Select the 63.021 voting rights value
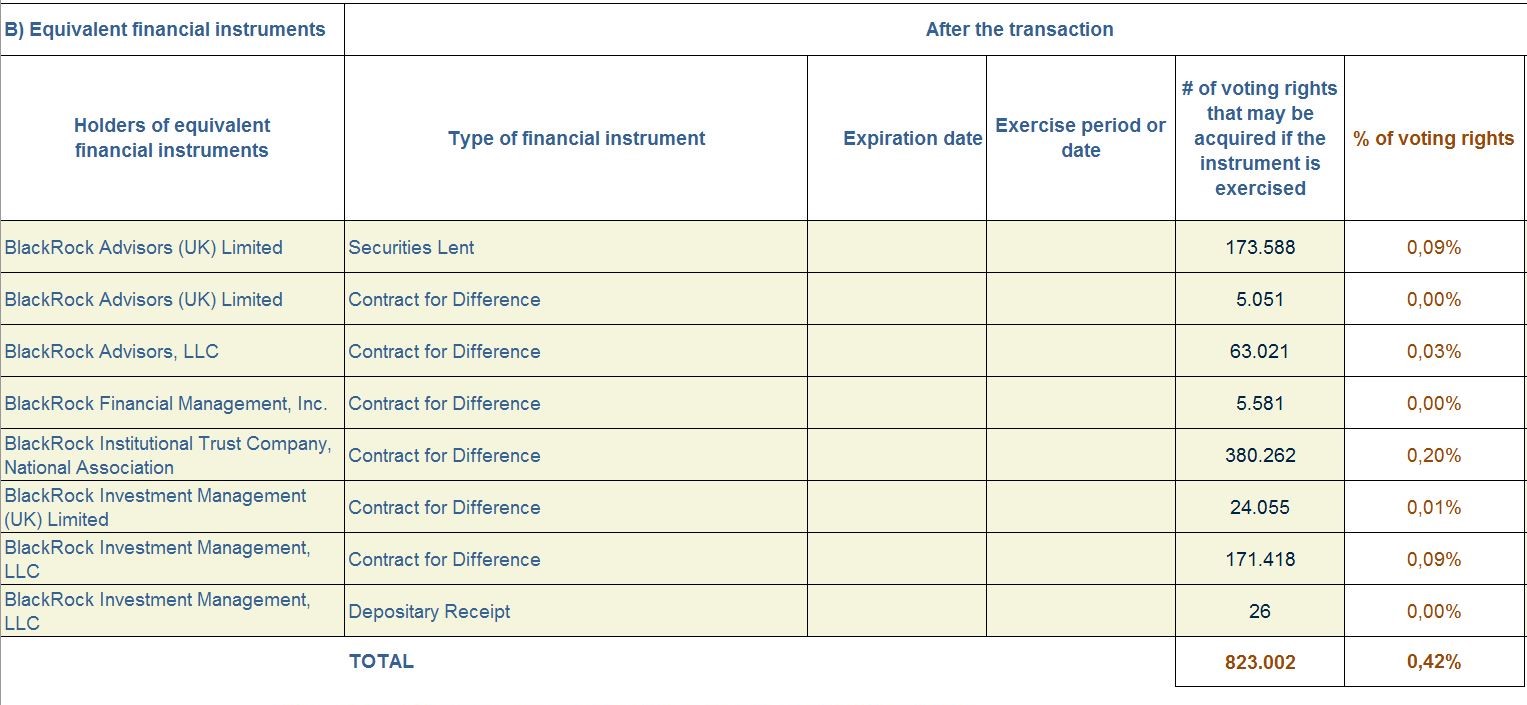The height and width of the screenshot is (705, 1527). (x=1260, y=351)
